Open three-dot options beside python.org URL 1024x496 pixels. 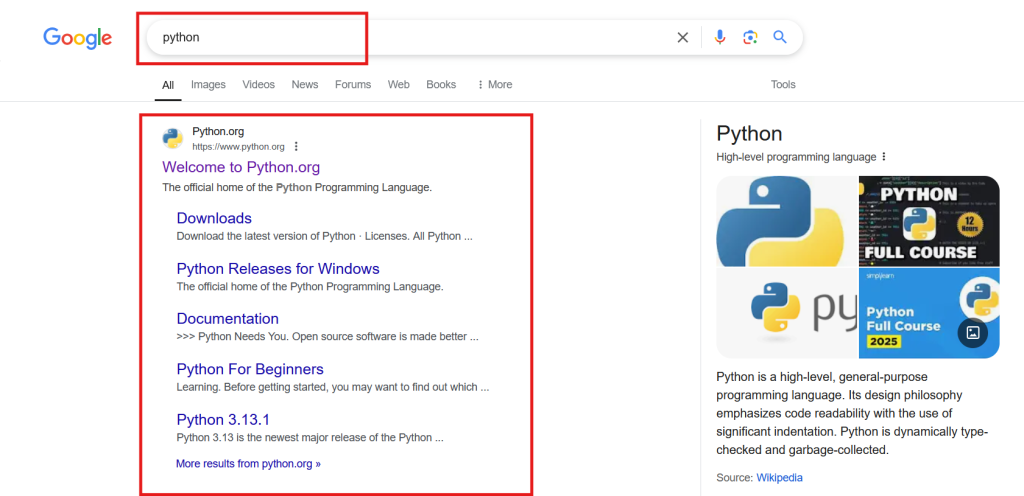click(x=296, y=146)
